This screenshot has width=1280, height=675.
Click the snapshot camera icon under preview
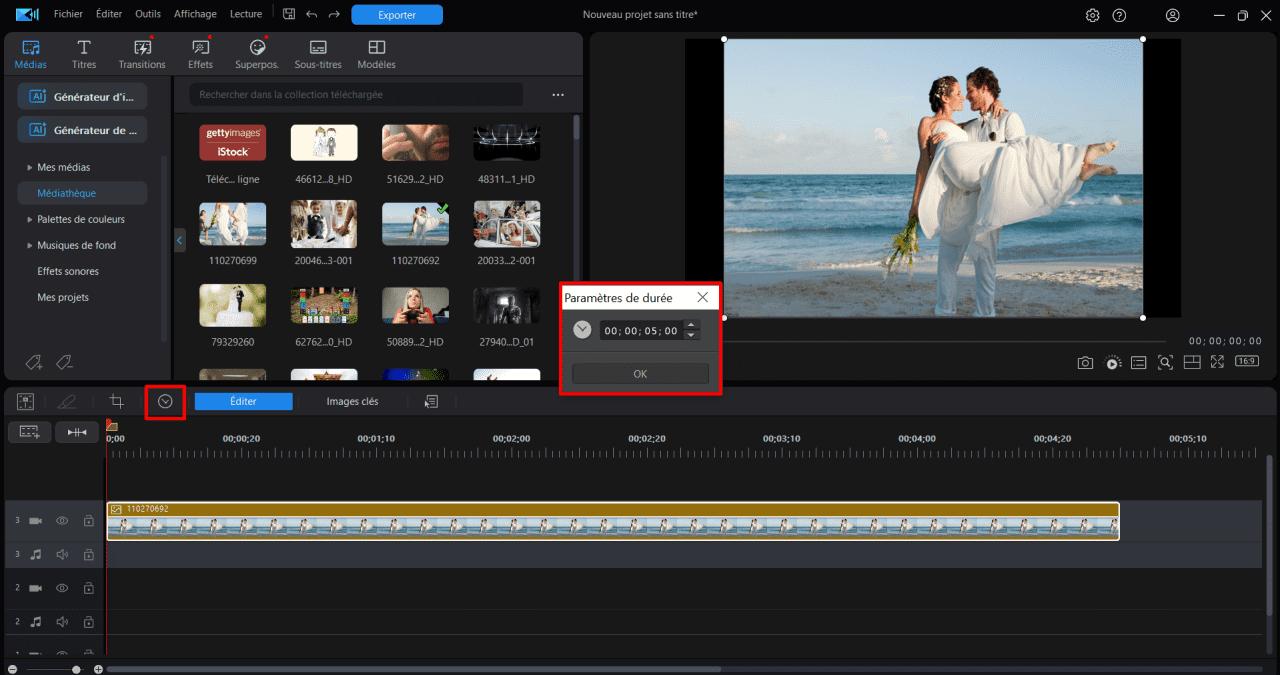point(1085,362)
